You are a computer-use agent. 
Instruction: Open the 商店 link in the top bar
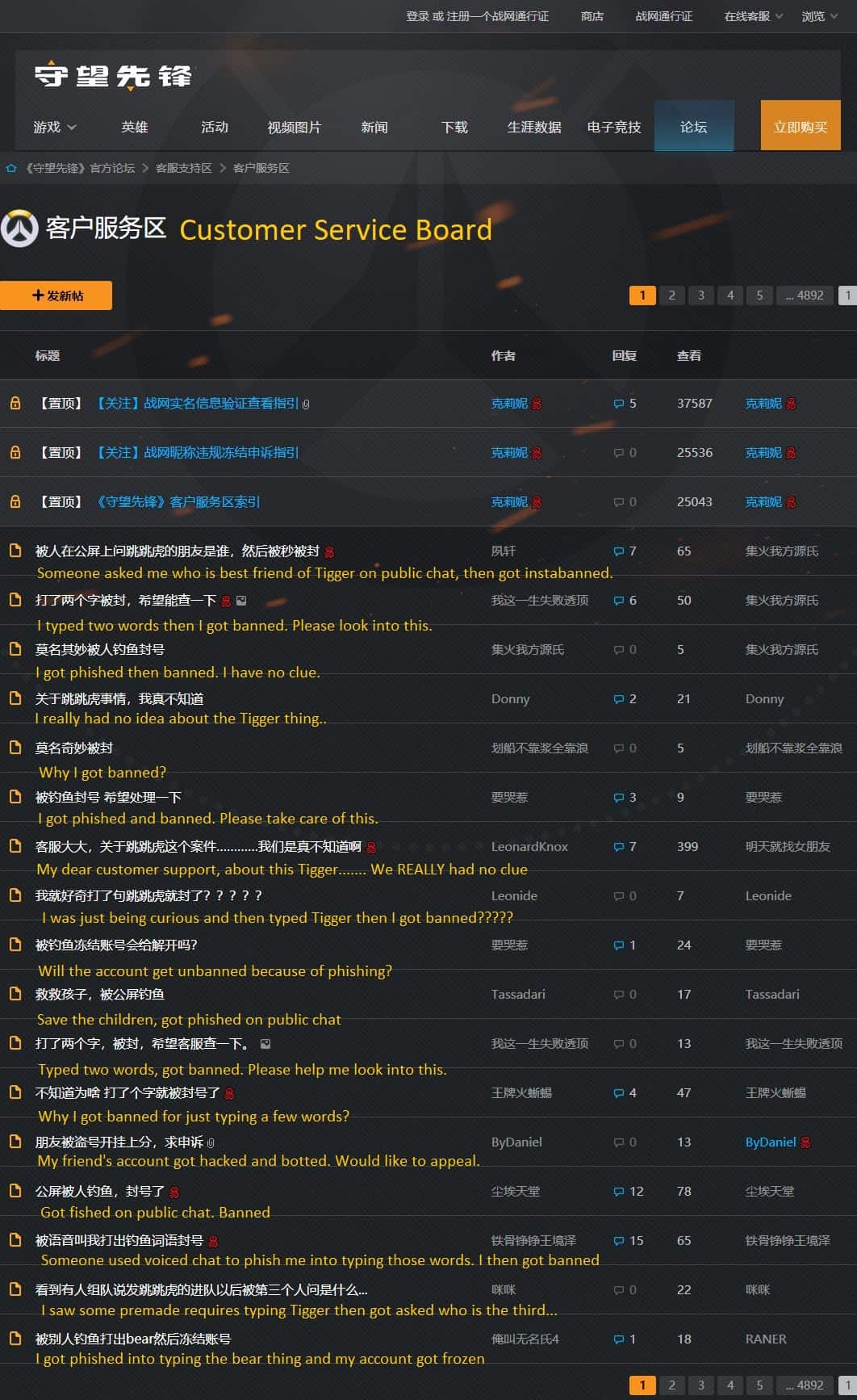[592, 16]
